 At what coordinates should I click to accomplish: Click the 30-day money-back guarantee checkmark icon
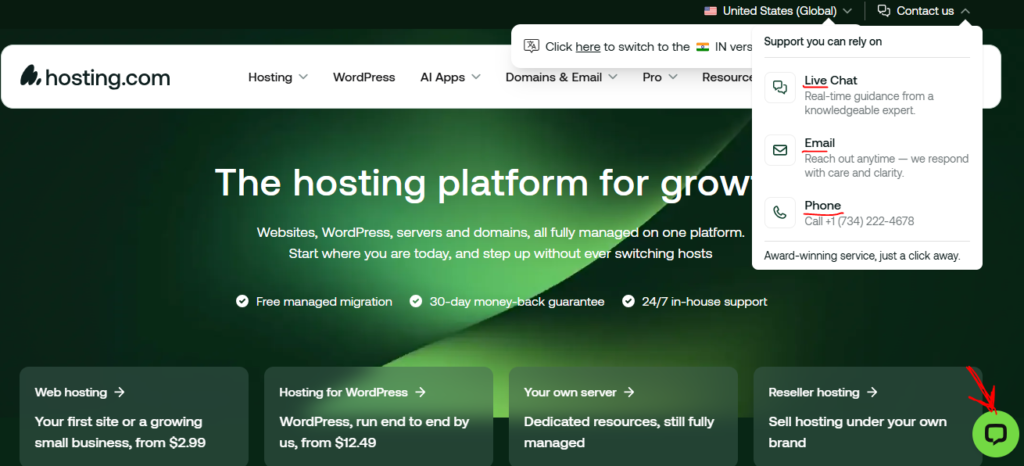[x=416, y=302]
